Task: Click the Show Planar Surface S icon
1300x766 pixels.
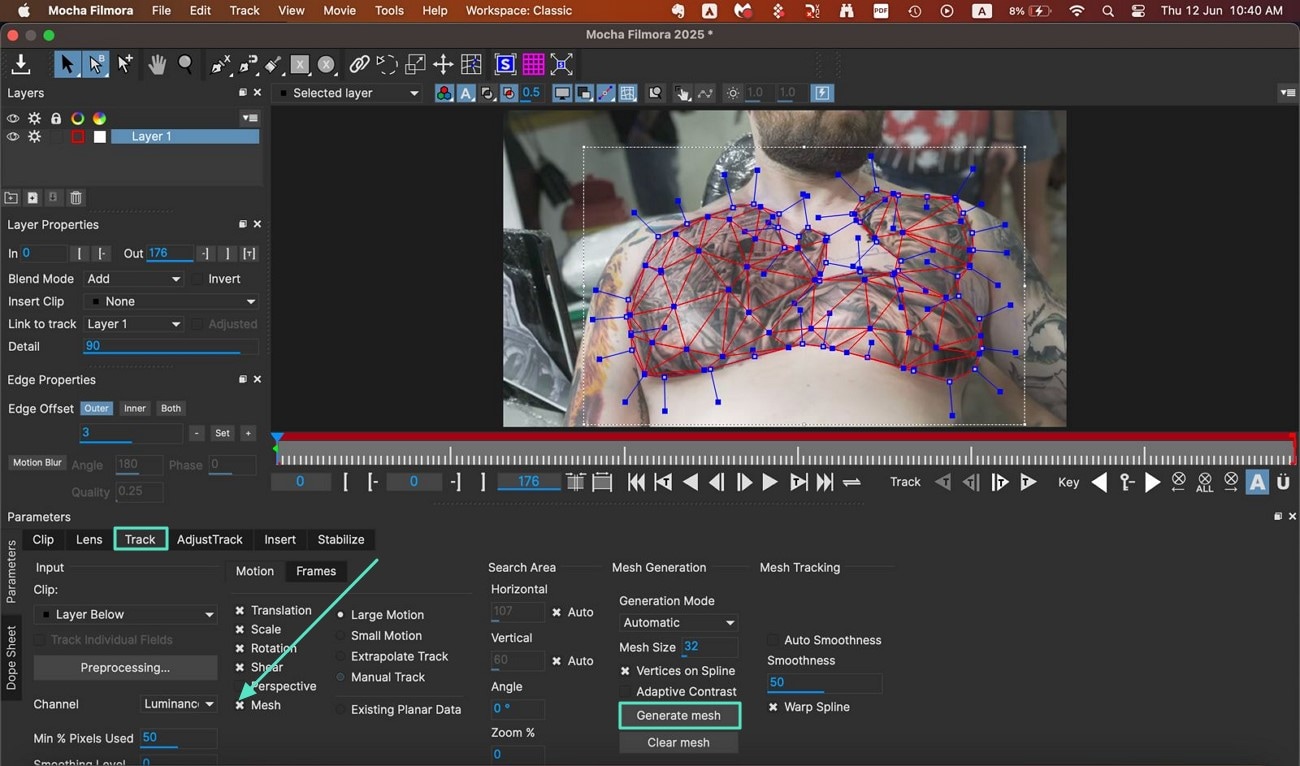Action: (x=505, y=65)
